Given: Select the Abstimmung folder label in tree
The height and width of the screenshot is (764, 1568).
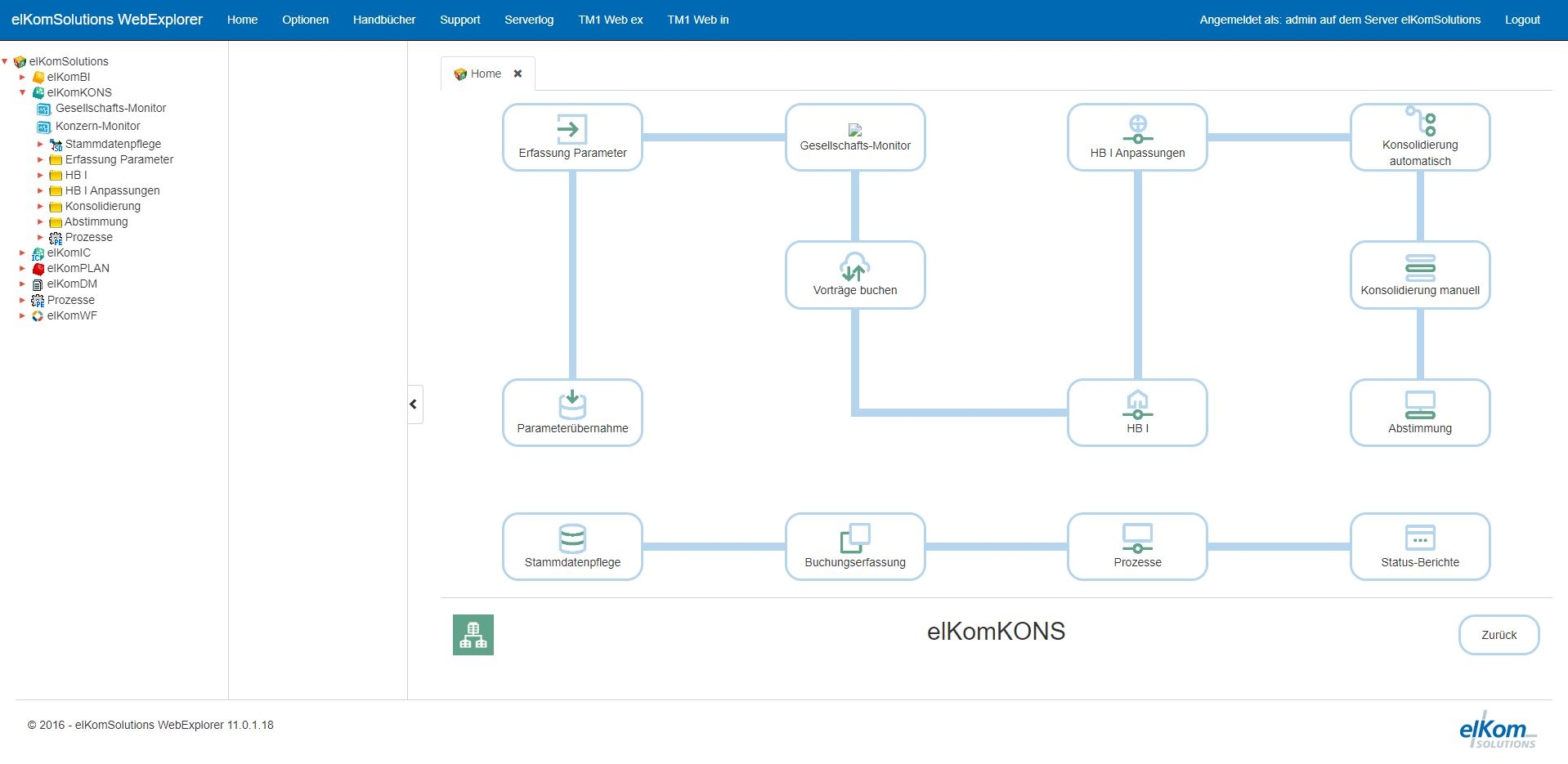Looking at the screenshot, I should coord(96,221).
